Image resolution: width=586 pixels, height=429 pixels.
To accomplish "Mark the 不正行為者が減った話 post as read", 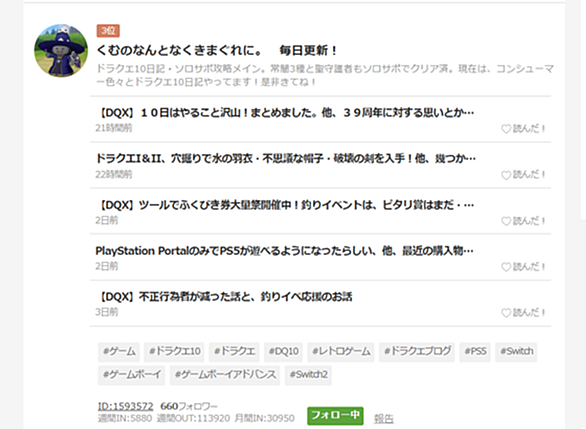I will [x=523, y=313].
